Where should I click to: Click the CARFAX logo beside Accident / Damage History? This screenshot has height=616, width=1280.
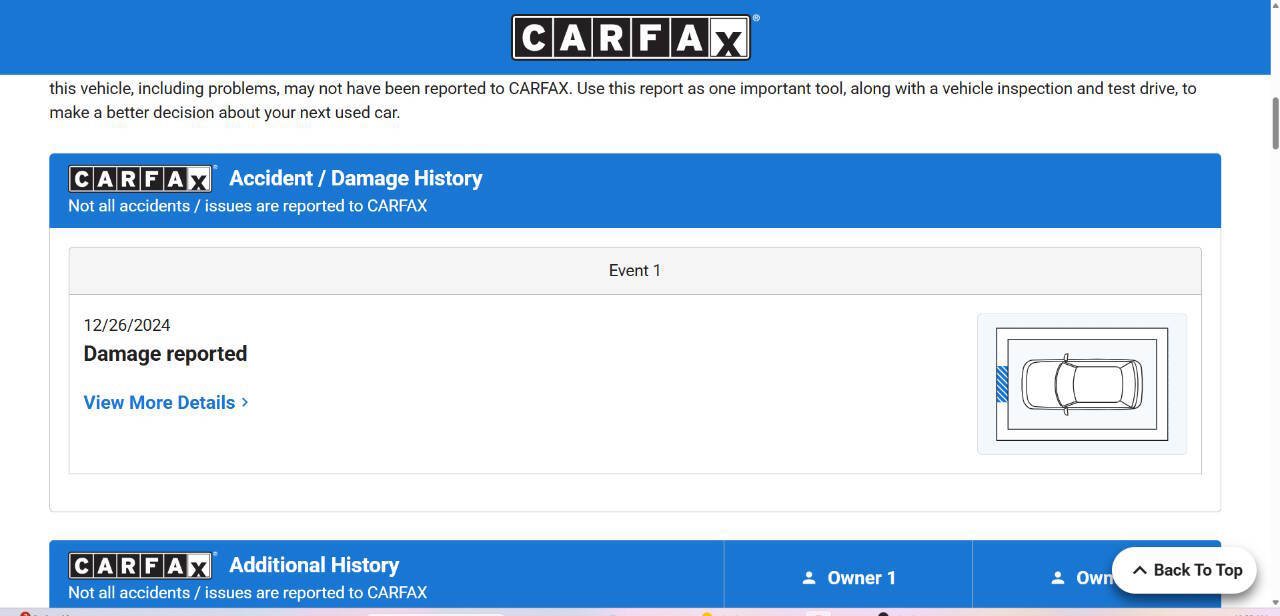(x=141, y=179)
